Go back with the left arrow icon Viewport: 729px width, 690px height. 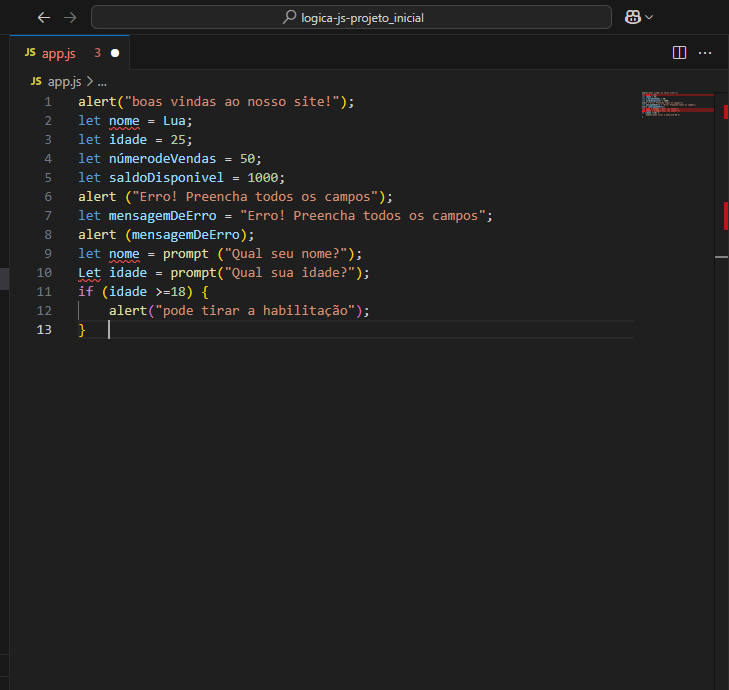[x=44, y=18]
